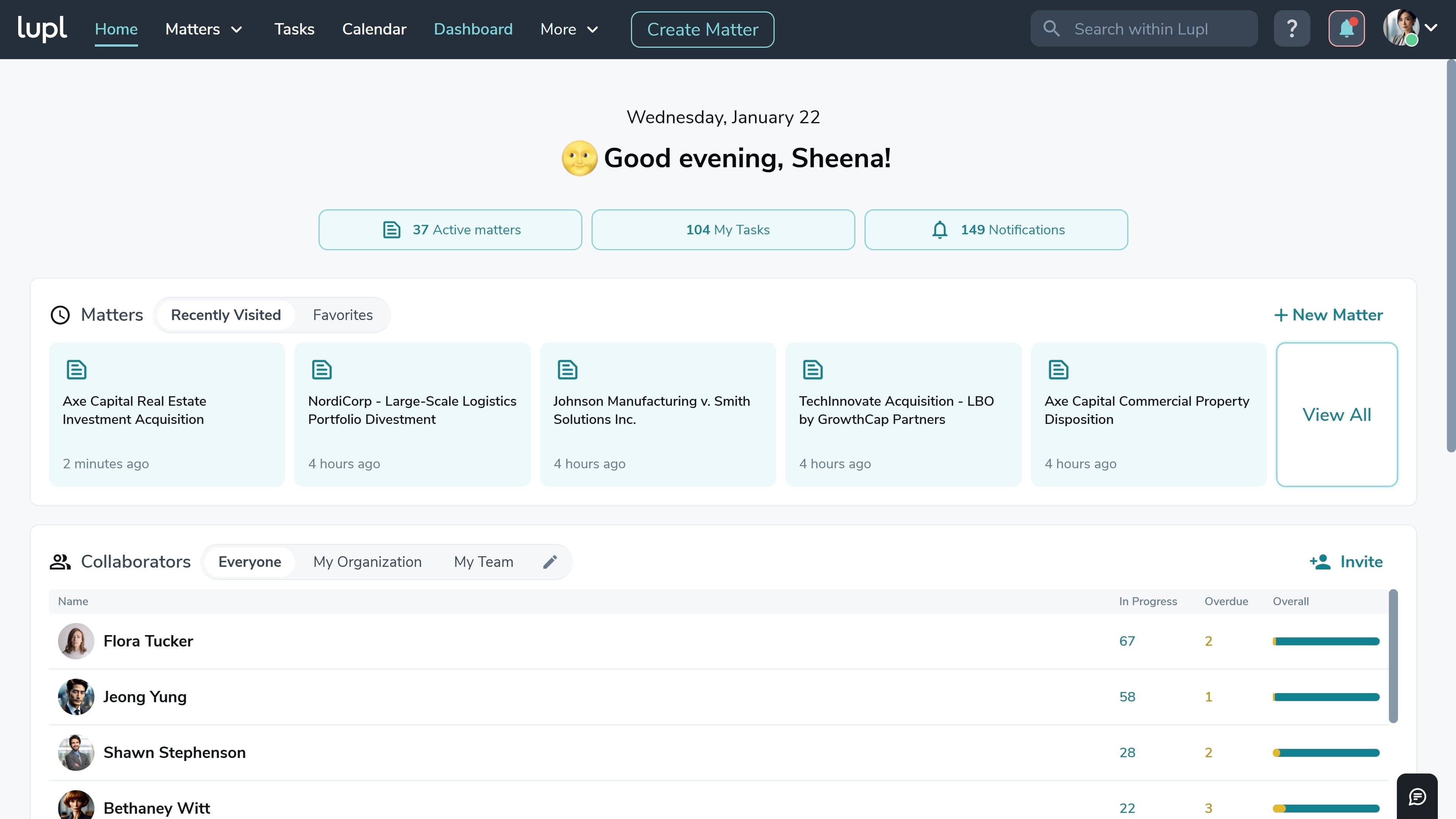The width and height of the screenshot is (1456, 819).
Task: Open 149 Notifications summary
Action: (x=996, y=229)
